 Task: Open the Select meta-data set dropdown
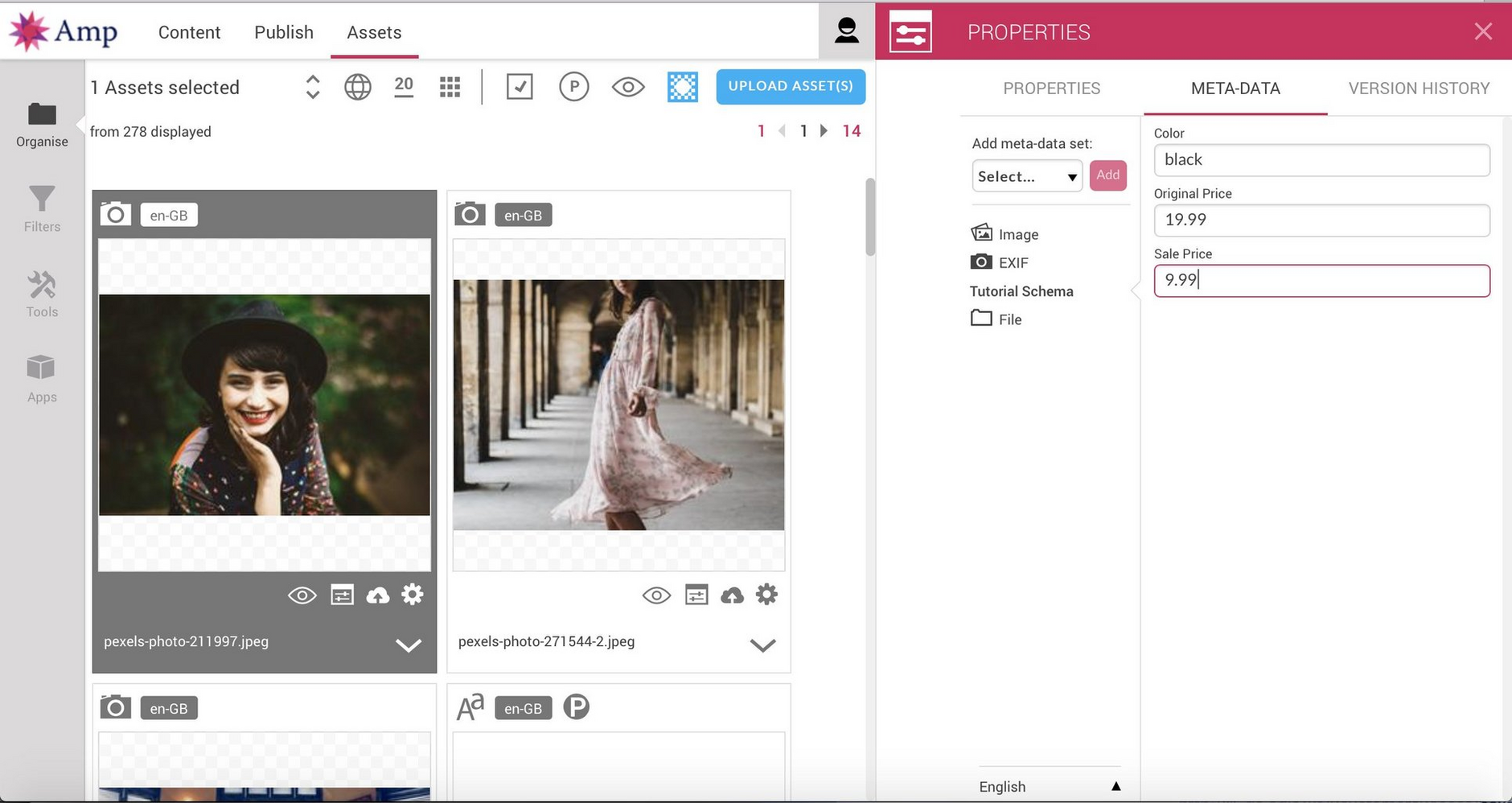1027,176
